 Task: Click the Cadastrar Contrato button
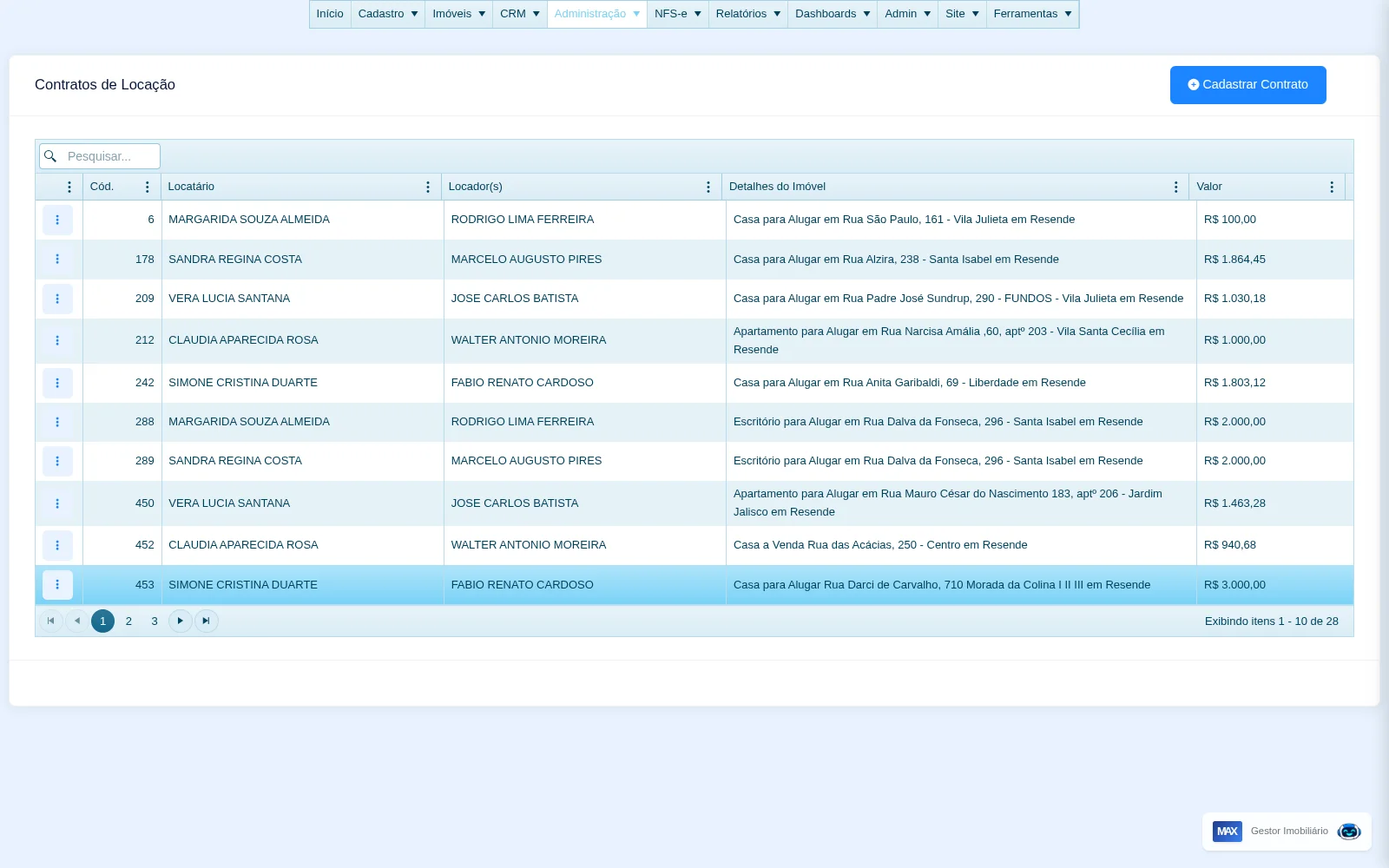pos(1248,85)
